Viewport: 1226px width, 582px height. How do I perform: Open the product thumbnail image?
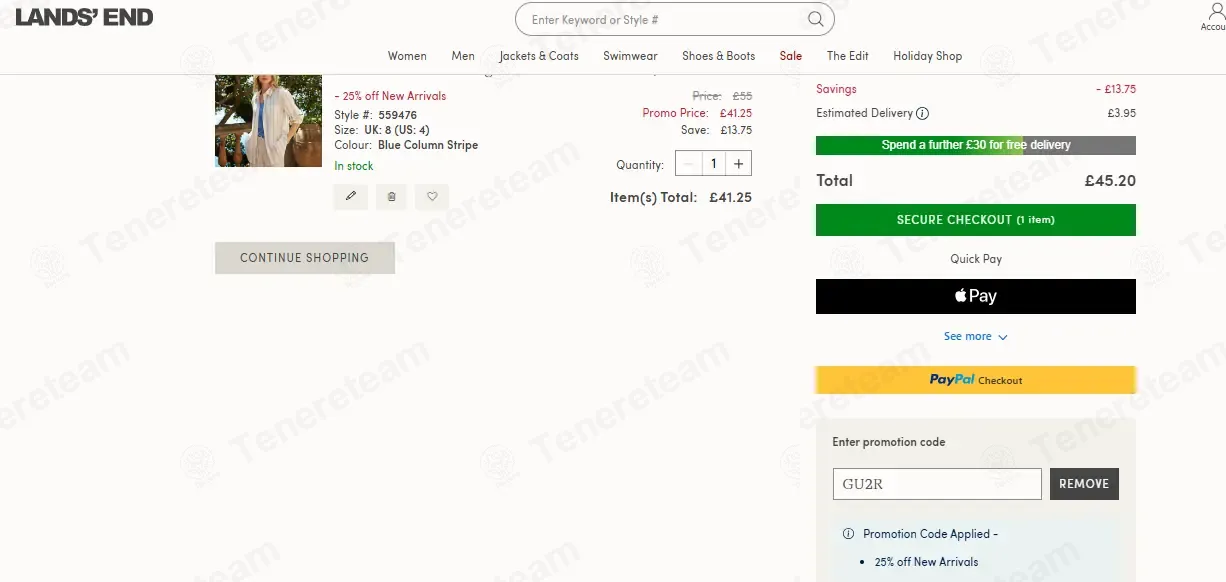point(268,121)
